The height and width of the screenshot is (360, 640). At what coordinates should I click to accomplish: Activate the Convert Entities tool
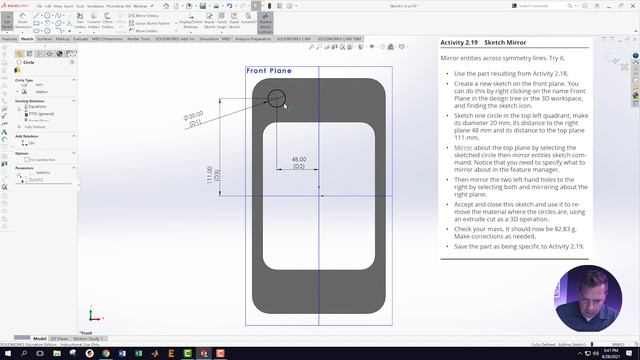(93, 21)
